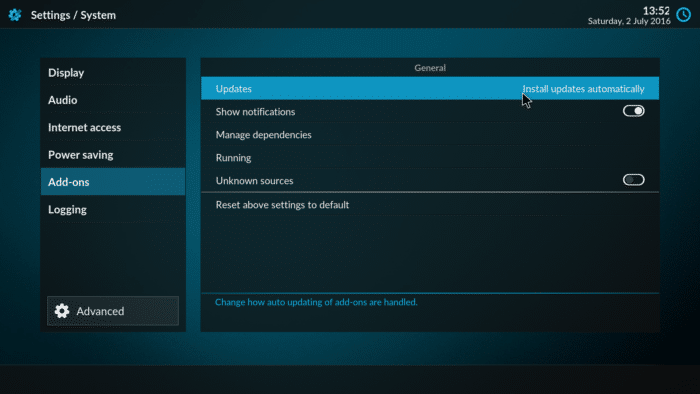Click the Settings / System breadcrumb title
The width and height of the screenshot is (700, 394).
73,15
